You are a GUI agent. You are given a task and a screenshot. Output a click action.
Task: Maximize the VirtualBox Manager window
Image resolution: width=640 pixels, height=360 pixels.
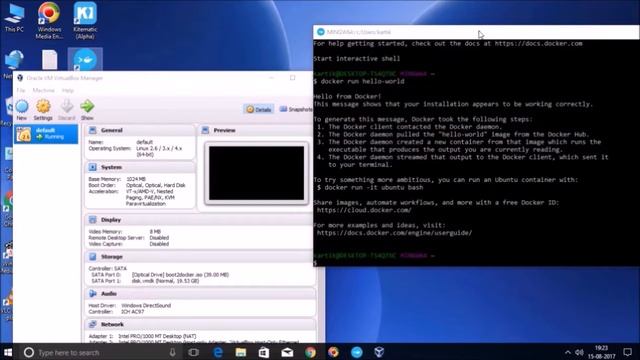[x=293, y=78]
